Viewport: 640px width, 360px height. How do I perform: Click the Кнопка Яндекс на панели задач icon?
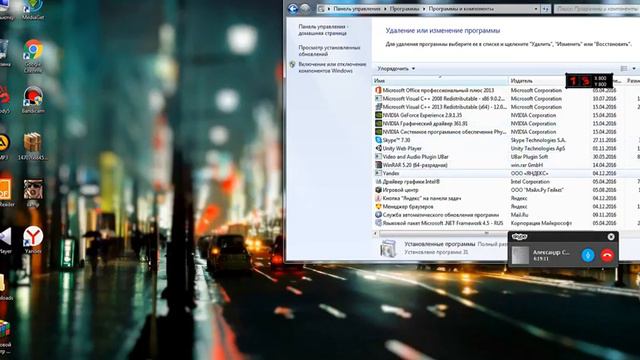coord(378,198)
